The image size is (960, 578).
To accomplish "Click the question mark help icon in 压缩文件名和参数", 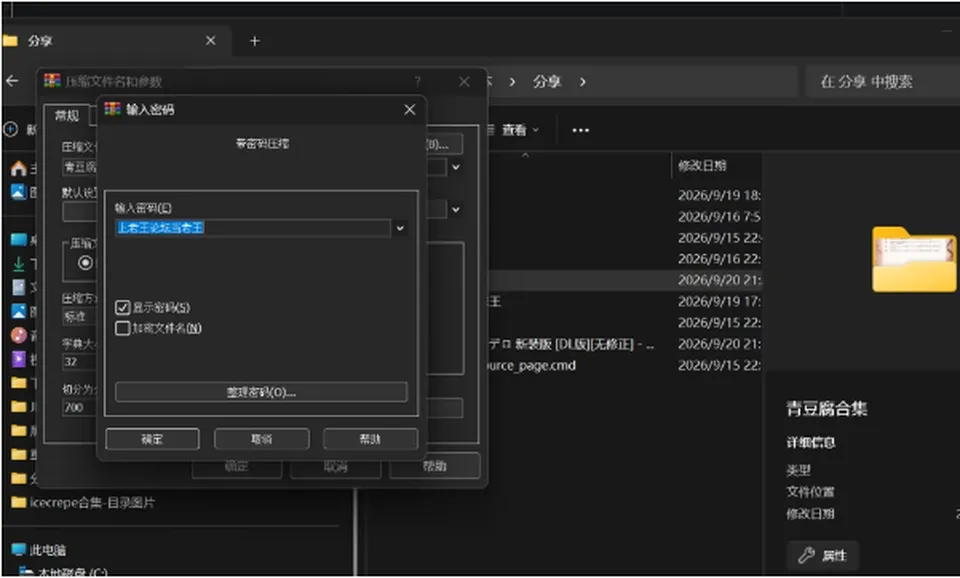I will (x=418, y=81).
